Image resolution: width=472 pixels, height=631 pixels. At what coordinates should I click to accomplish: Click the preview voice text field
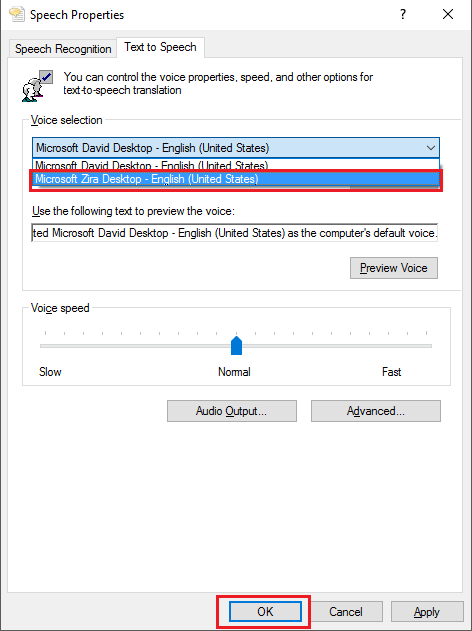pos(235,233)
